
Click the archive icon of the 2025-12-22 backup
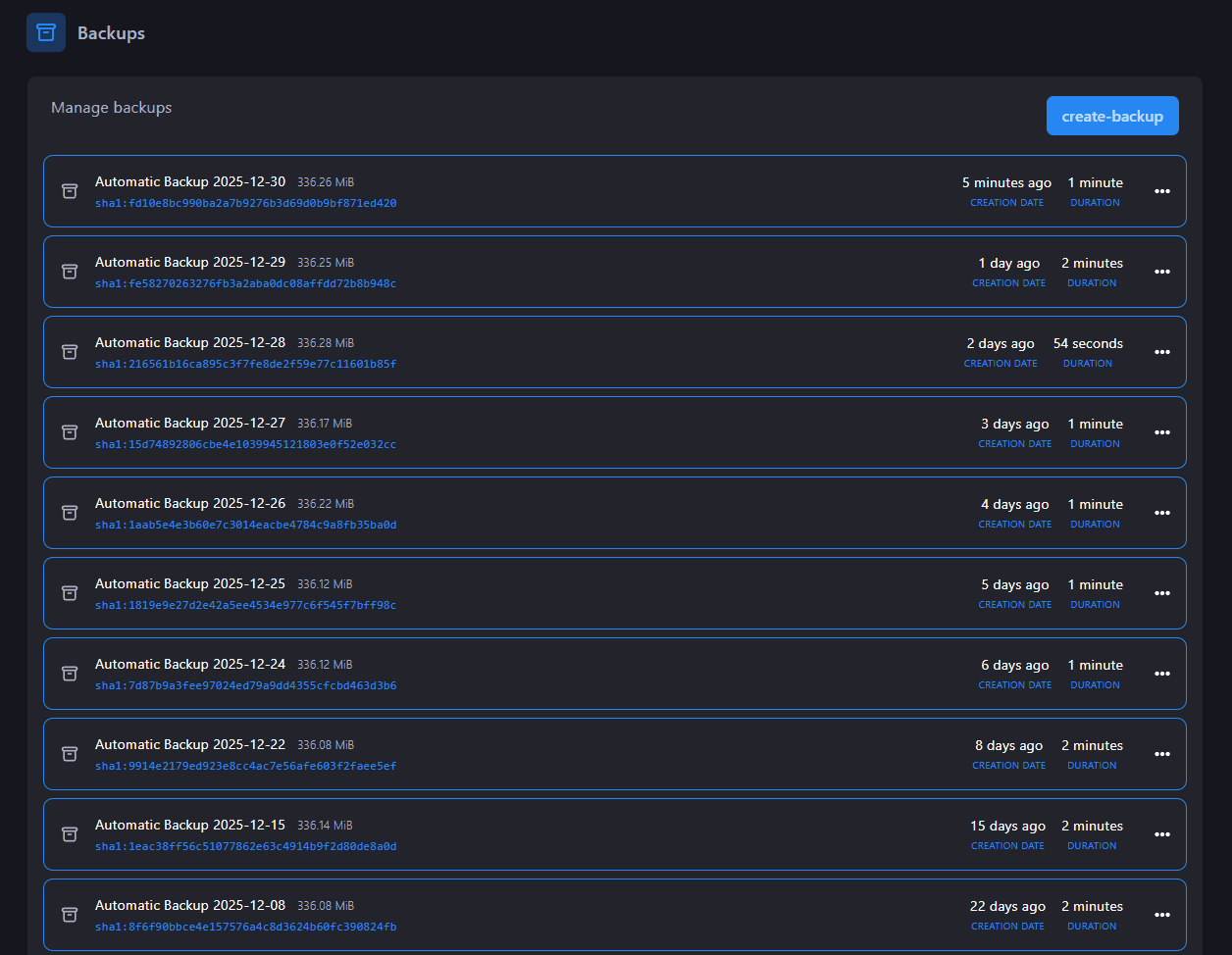70,754
